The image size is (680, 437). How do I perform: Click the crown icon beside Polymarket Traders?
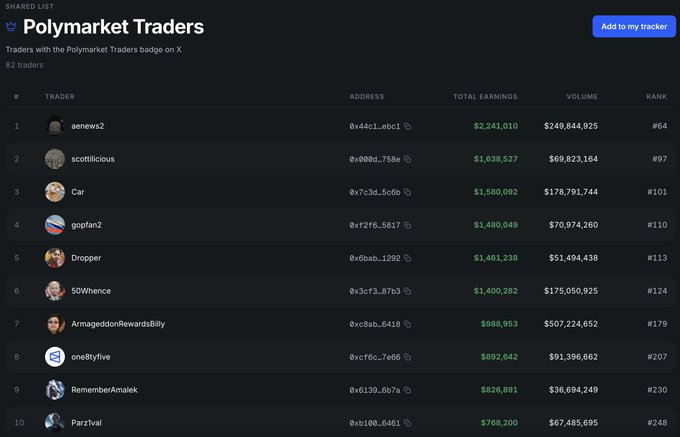(x=11, y=26)
